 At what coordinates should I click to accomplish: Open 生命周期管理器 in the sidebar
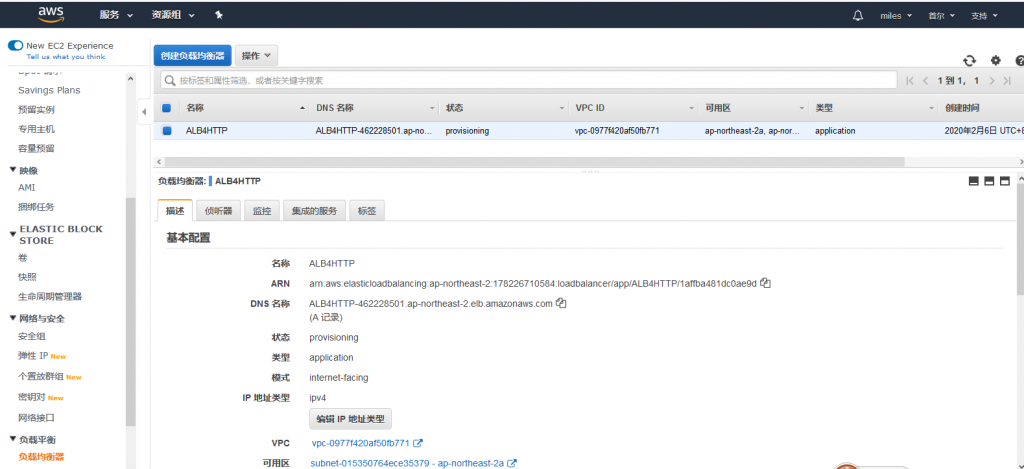click(50, 297)
